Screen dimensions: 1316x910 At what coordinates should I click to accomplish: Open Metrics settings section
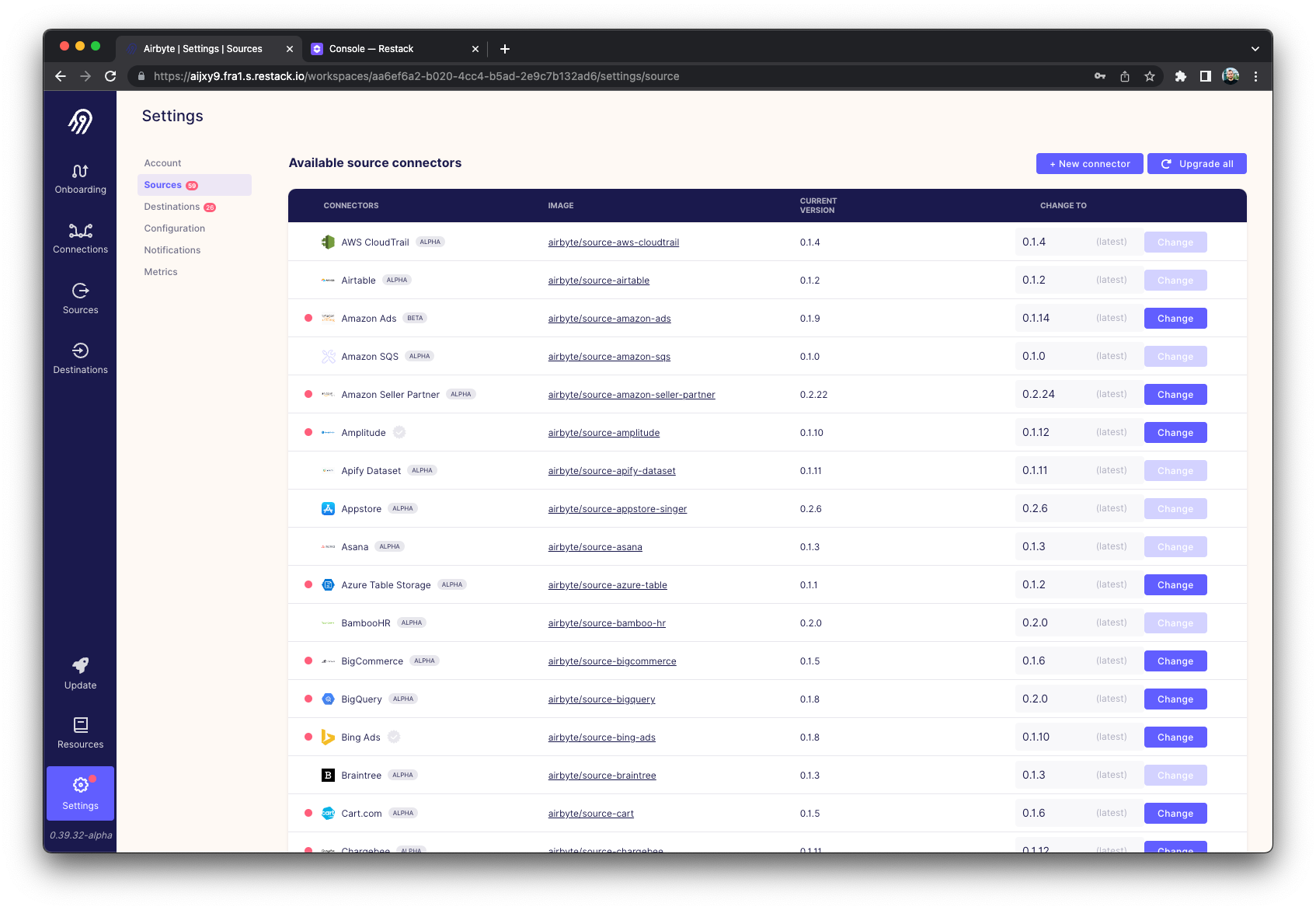[x=161, y=272]
